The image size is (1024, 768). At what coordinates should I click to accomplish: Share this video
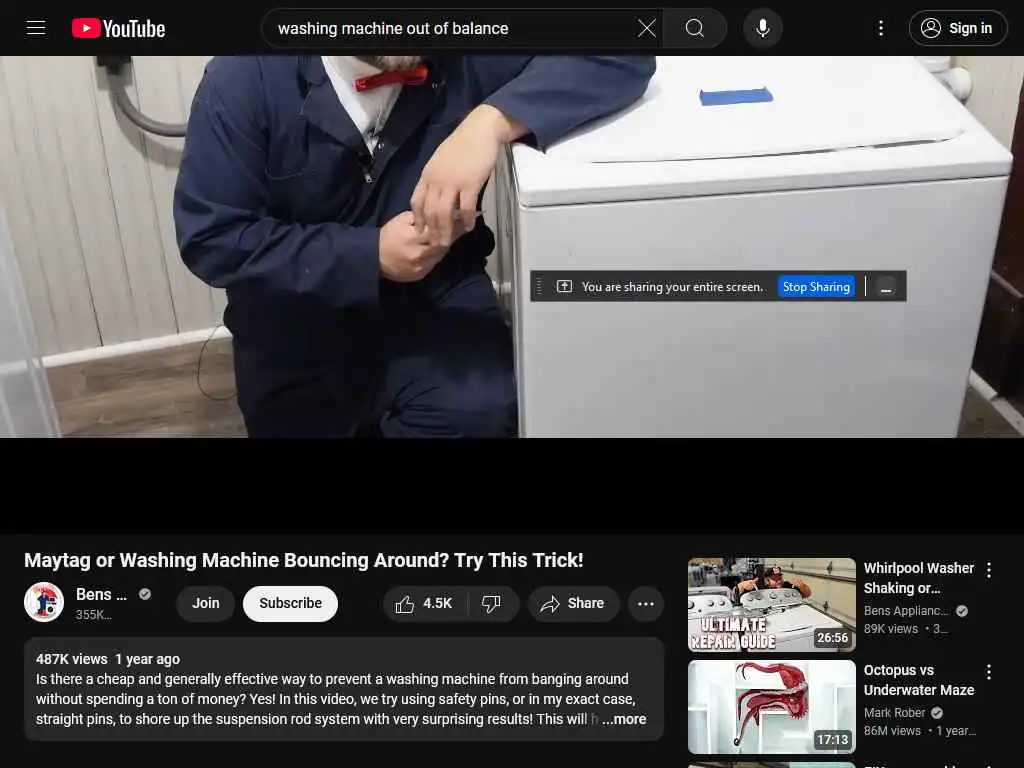pos(573,603)
